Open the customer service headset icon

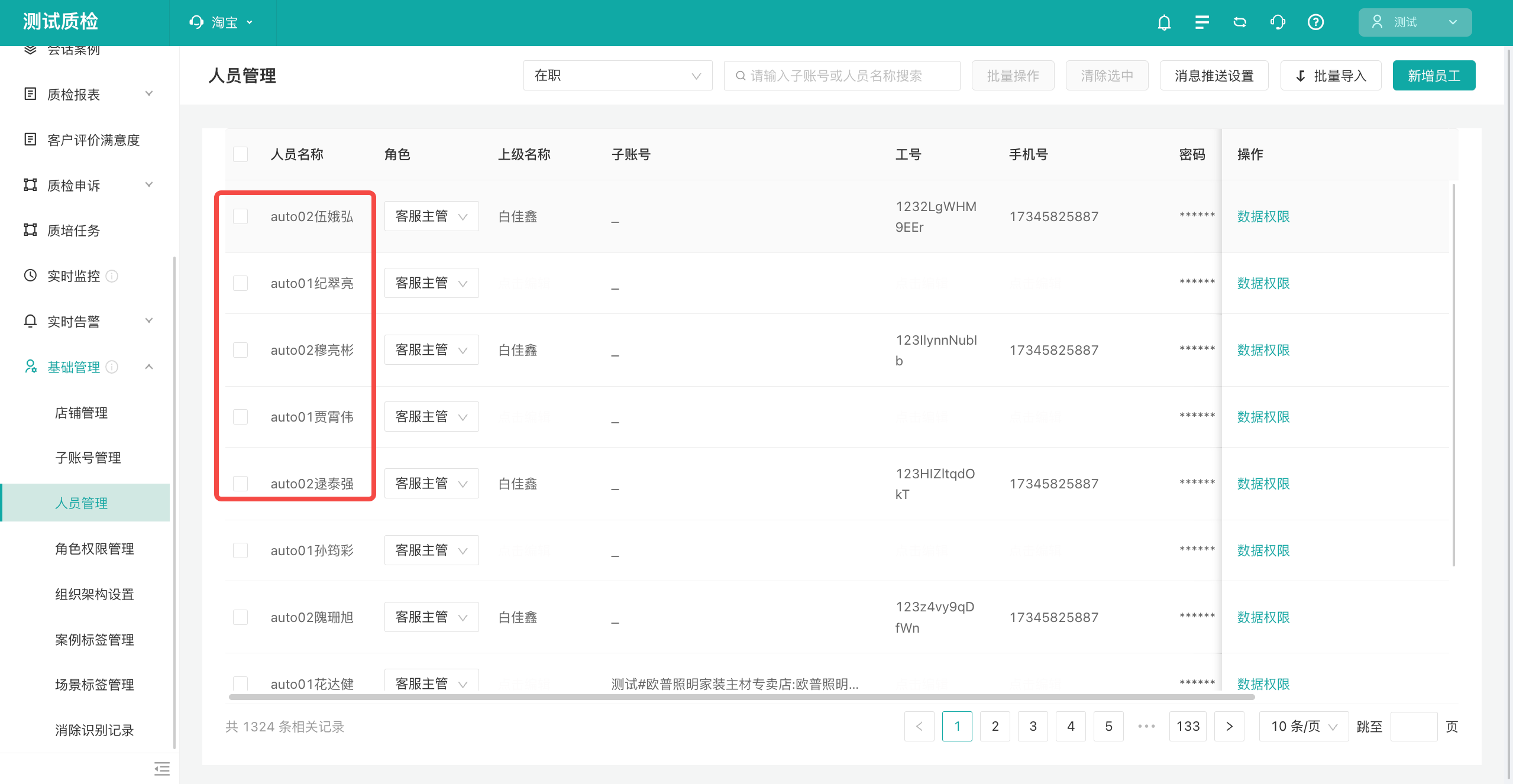pos(1278,22)
